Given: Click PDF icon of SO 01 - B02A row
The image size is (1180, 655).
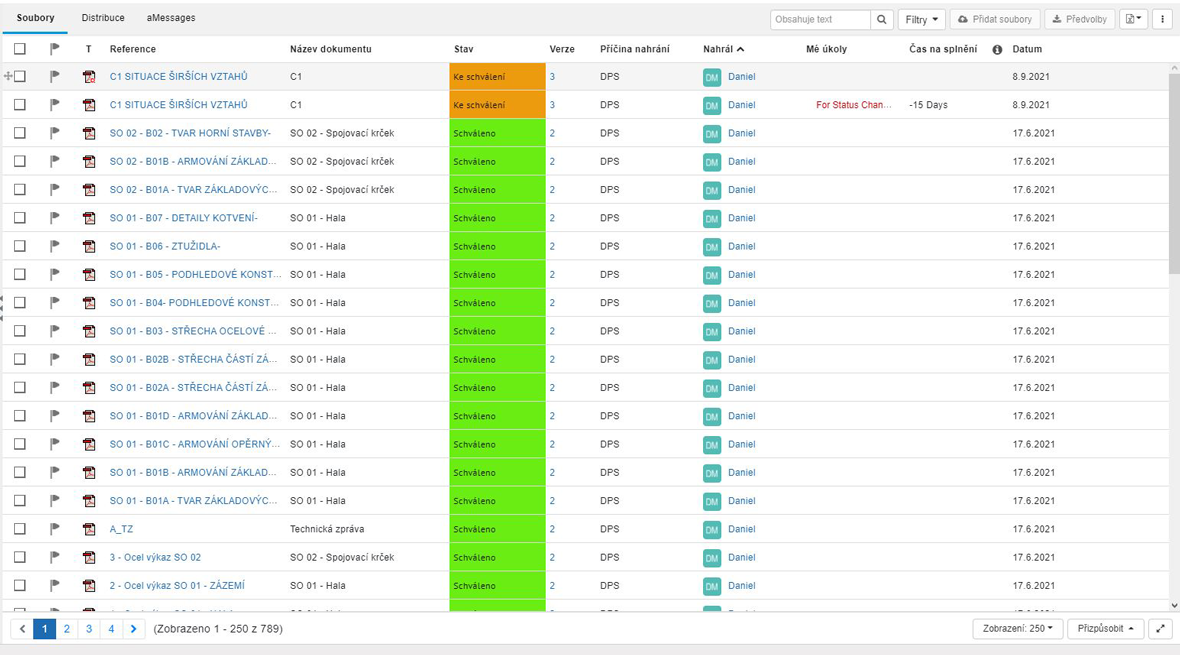Looking at the screenshot, I should [x=89, y=388].
